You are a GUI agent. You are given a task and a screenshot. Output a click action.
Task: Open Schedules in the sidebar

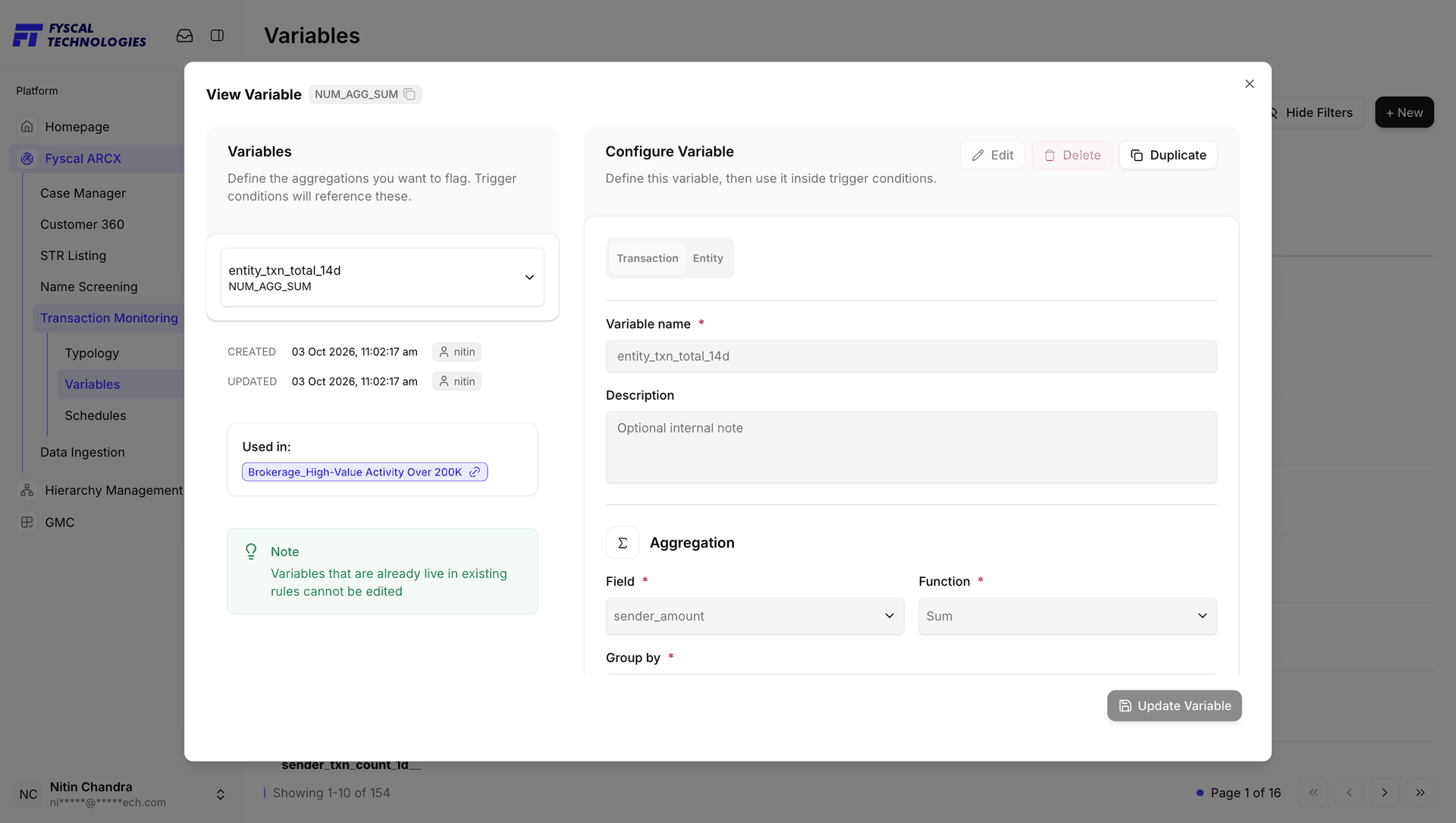click(x=96, y=416)
